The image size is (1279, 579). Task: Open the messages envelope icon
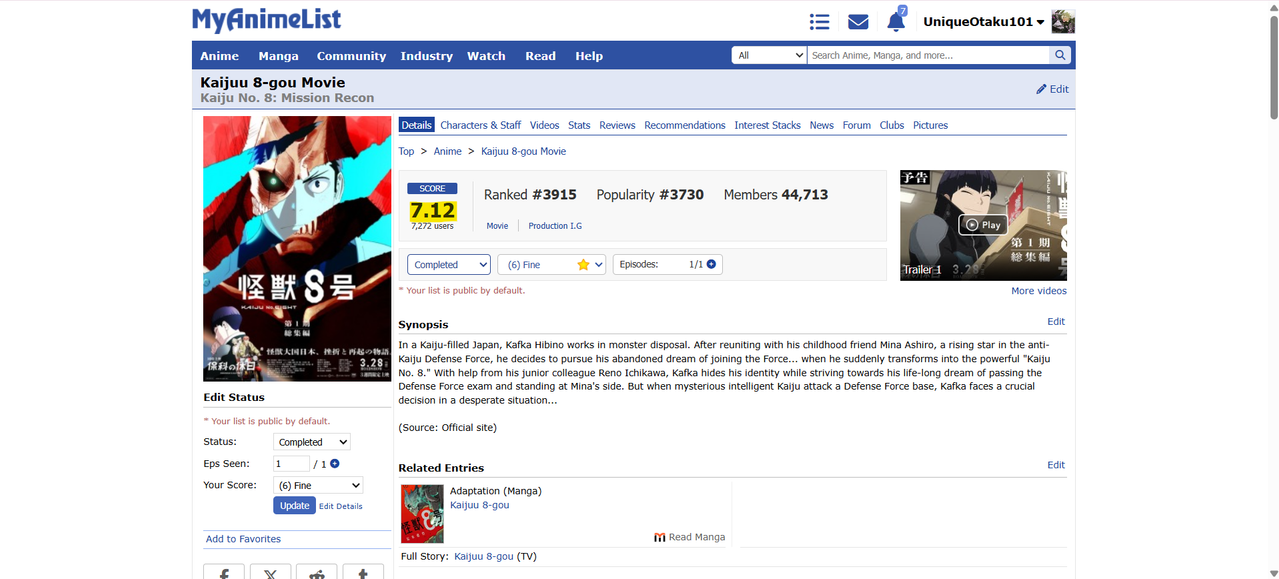[858, 21]
